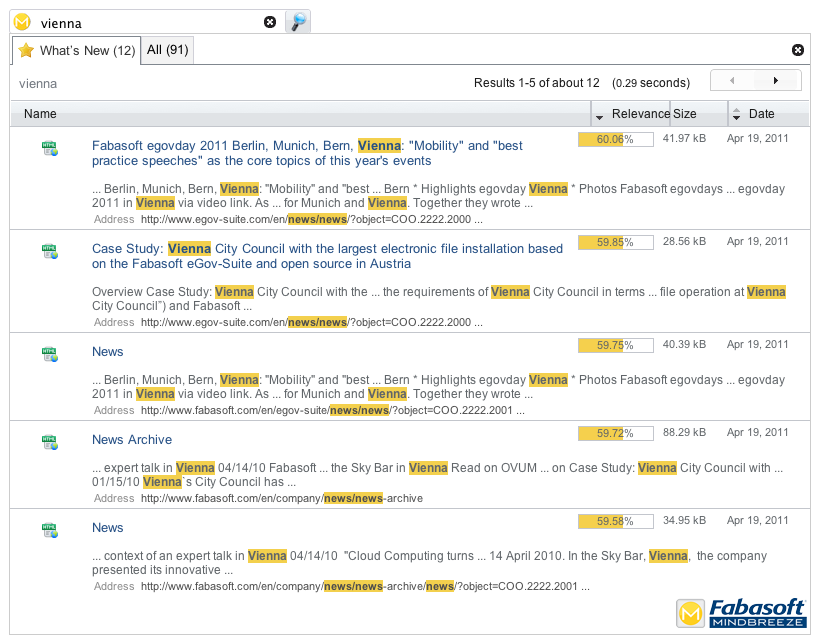820x644 pixels.
Task: Switch to the All (91) tab
Action: click(x=167, y=50)
